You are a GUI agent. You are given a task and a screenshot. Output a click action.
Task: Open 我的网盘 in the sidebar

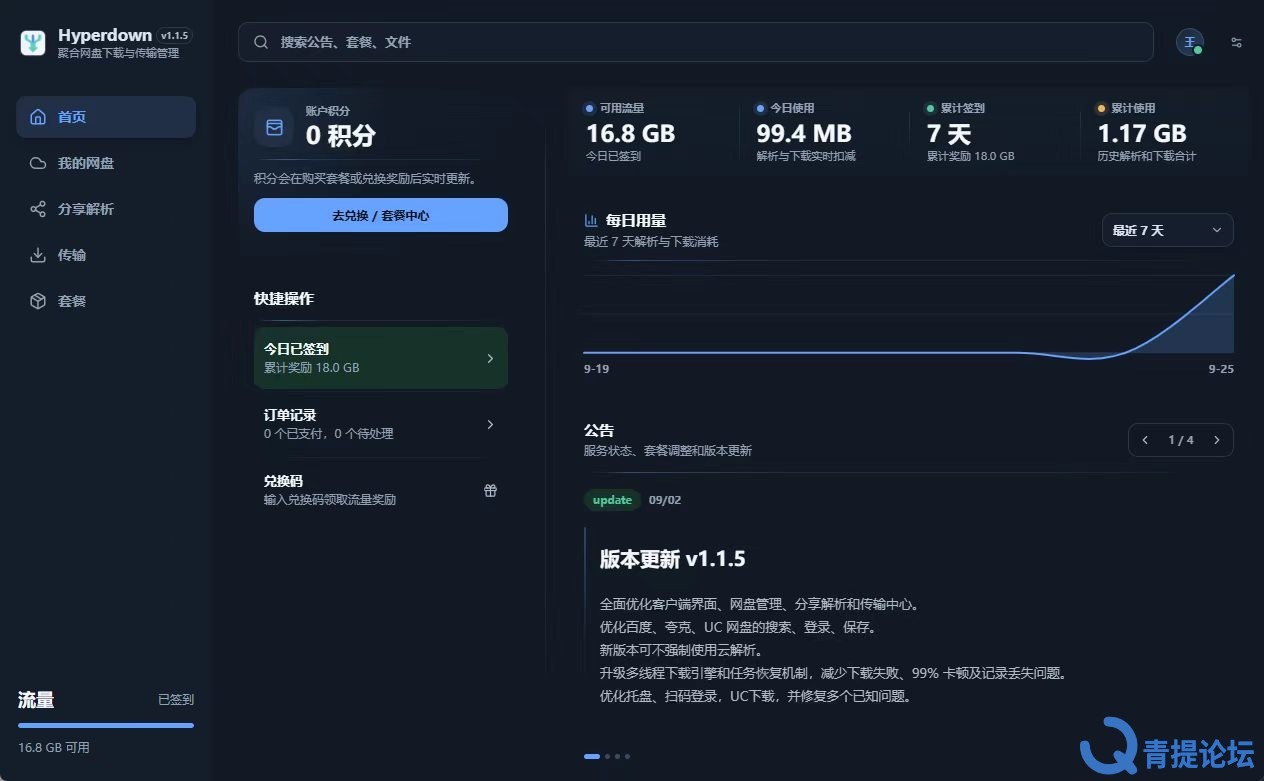(106, 163)
